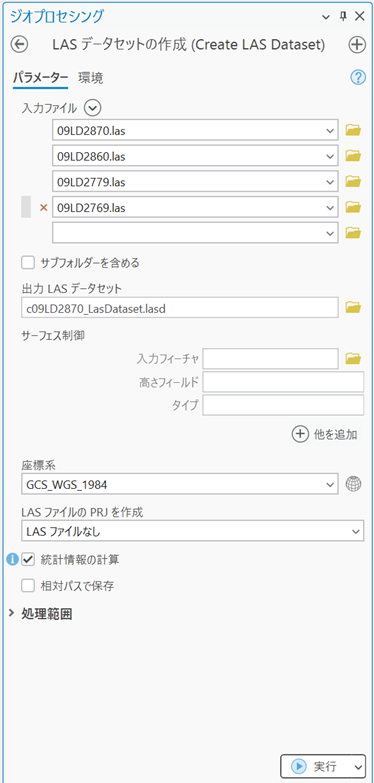Browse folder for 出力 LAS データセット
The image size is (374, 783).
click(353, 308)
